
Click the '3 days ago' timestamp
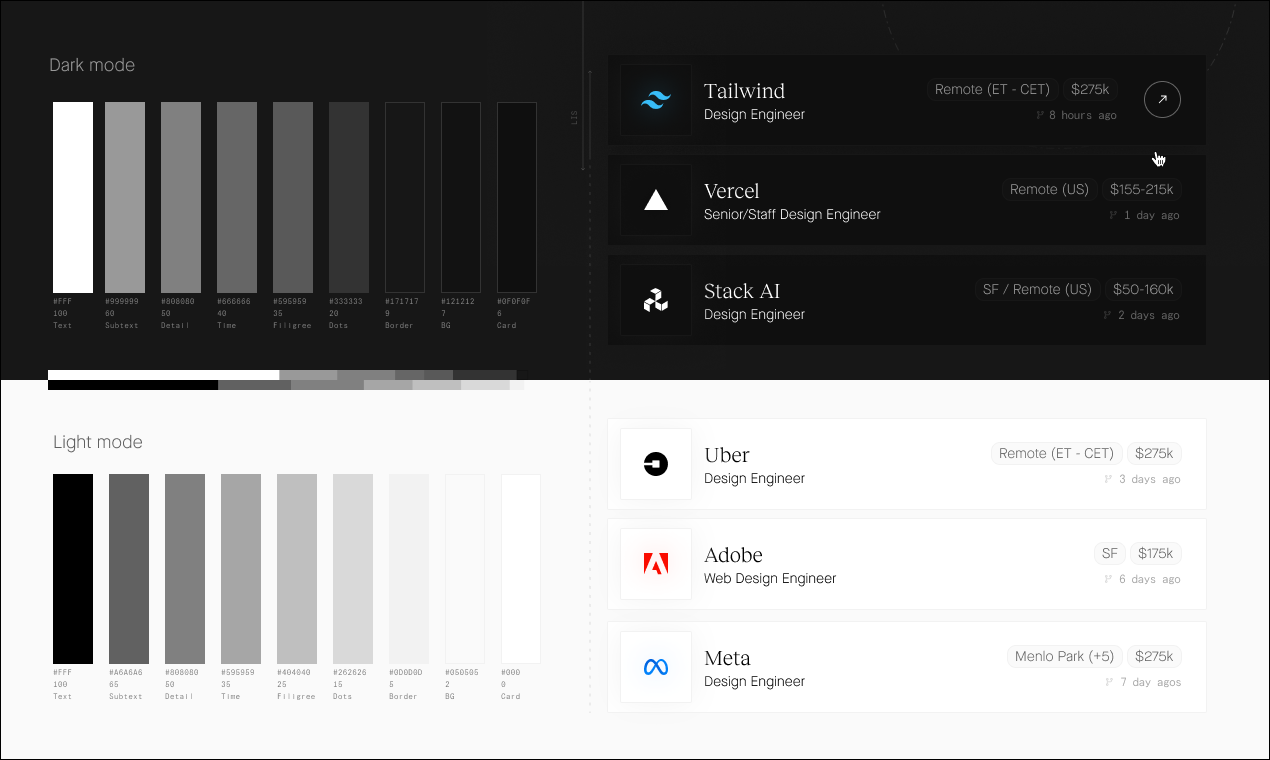(x=1150, y=479)
